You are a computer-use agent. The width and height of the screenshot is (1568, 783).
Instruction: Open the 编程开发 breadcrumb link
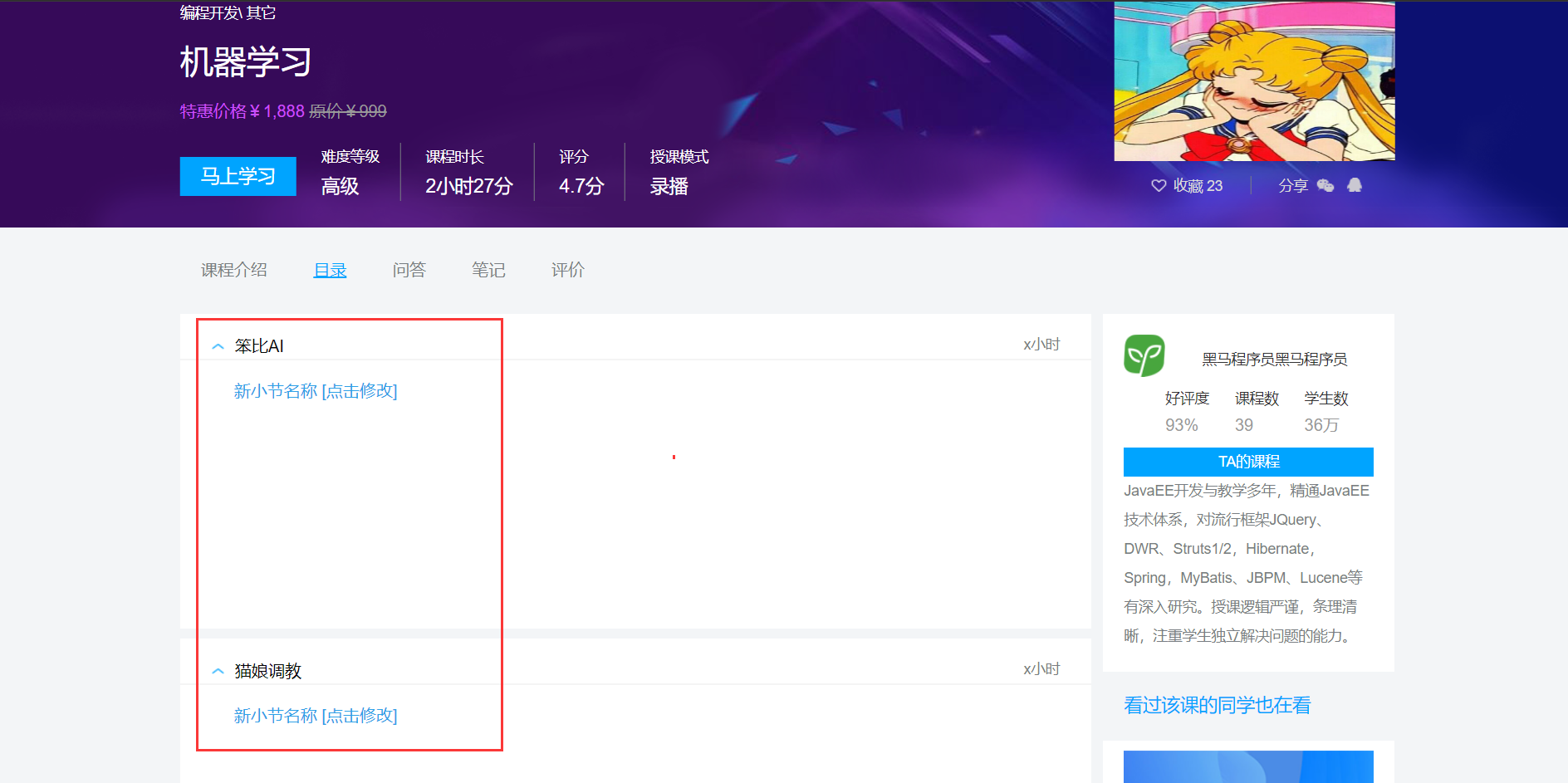208,12
